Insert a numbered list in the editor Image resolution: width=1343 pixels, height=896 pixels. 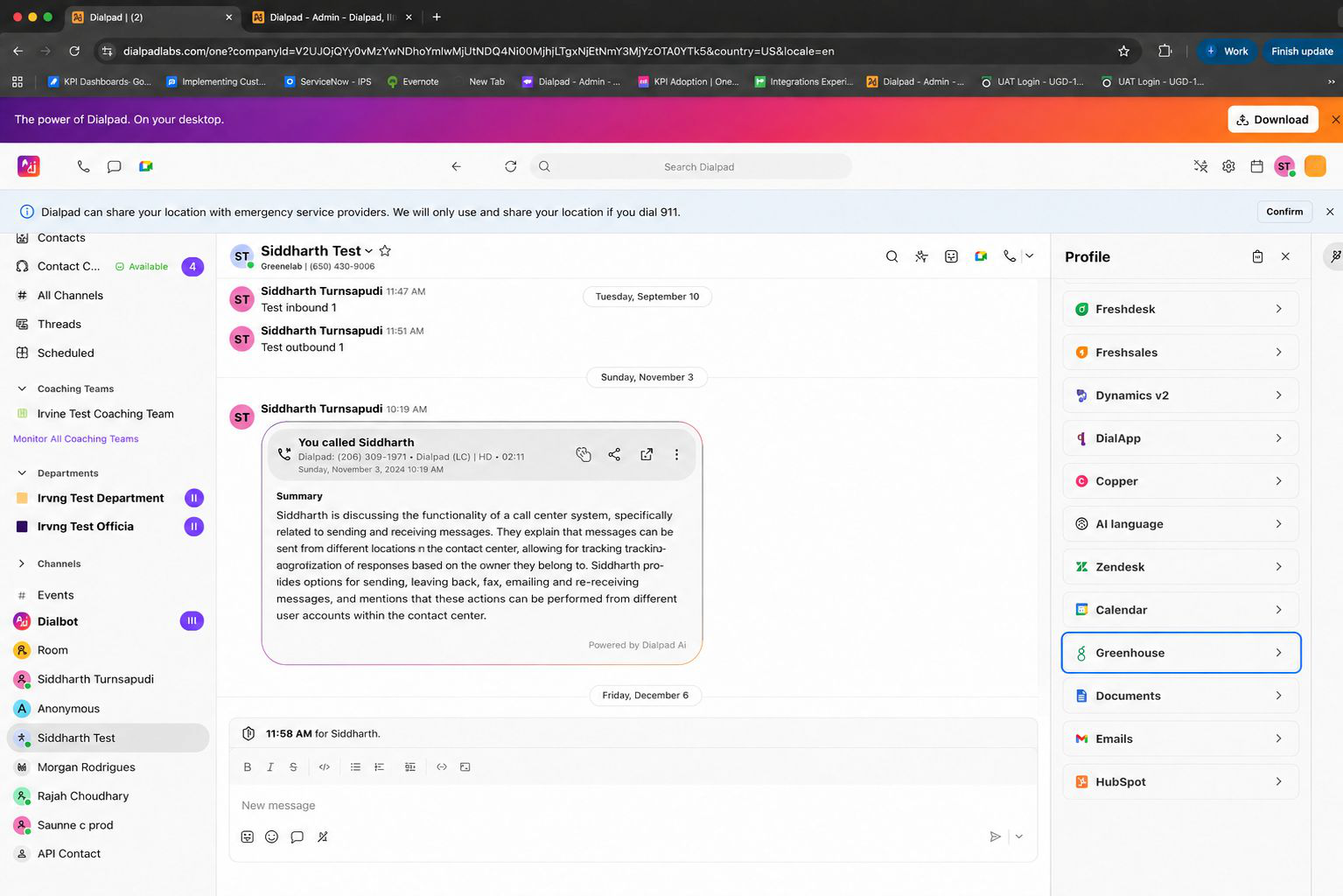[x=379, y=766]
